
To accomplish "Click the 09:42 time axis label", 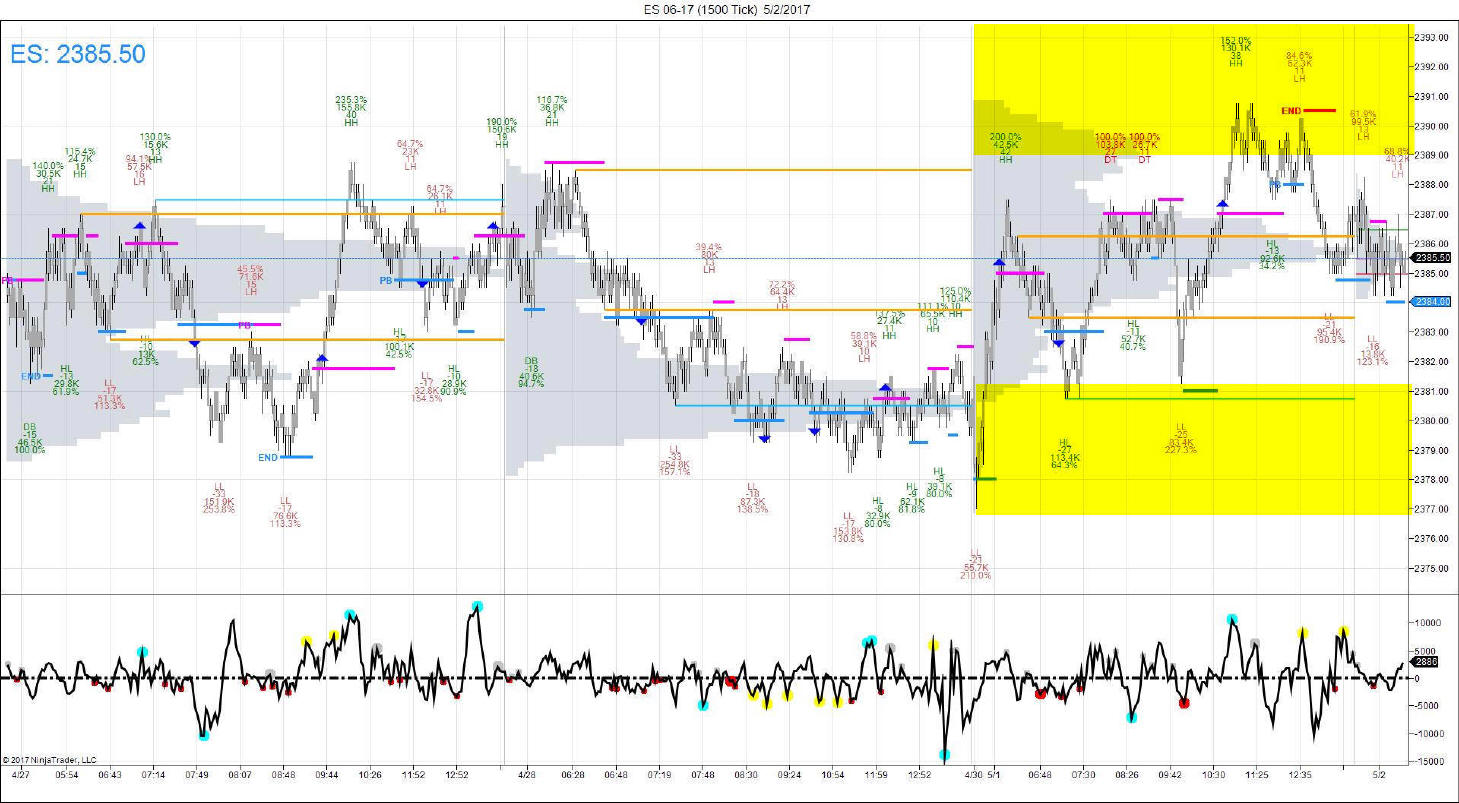I will (x=1170, y=775).
